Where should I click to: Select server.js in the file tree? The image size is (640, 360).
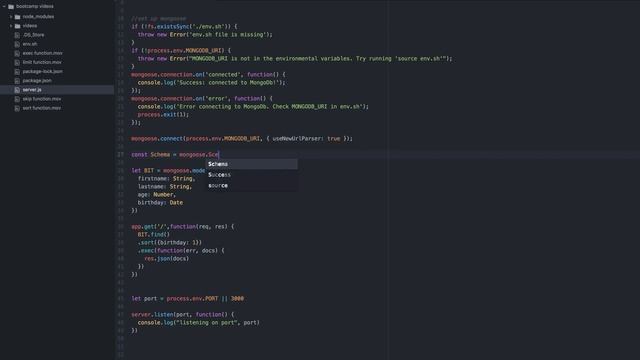click(x=32, y=90)
